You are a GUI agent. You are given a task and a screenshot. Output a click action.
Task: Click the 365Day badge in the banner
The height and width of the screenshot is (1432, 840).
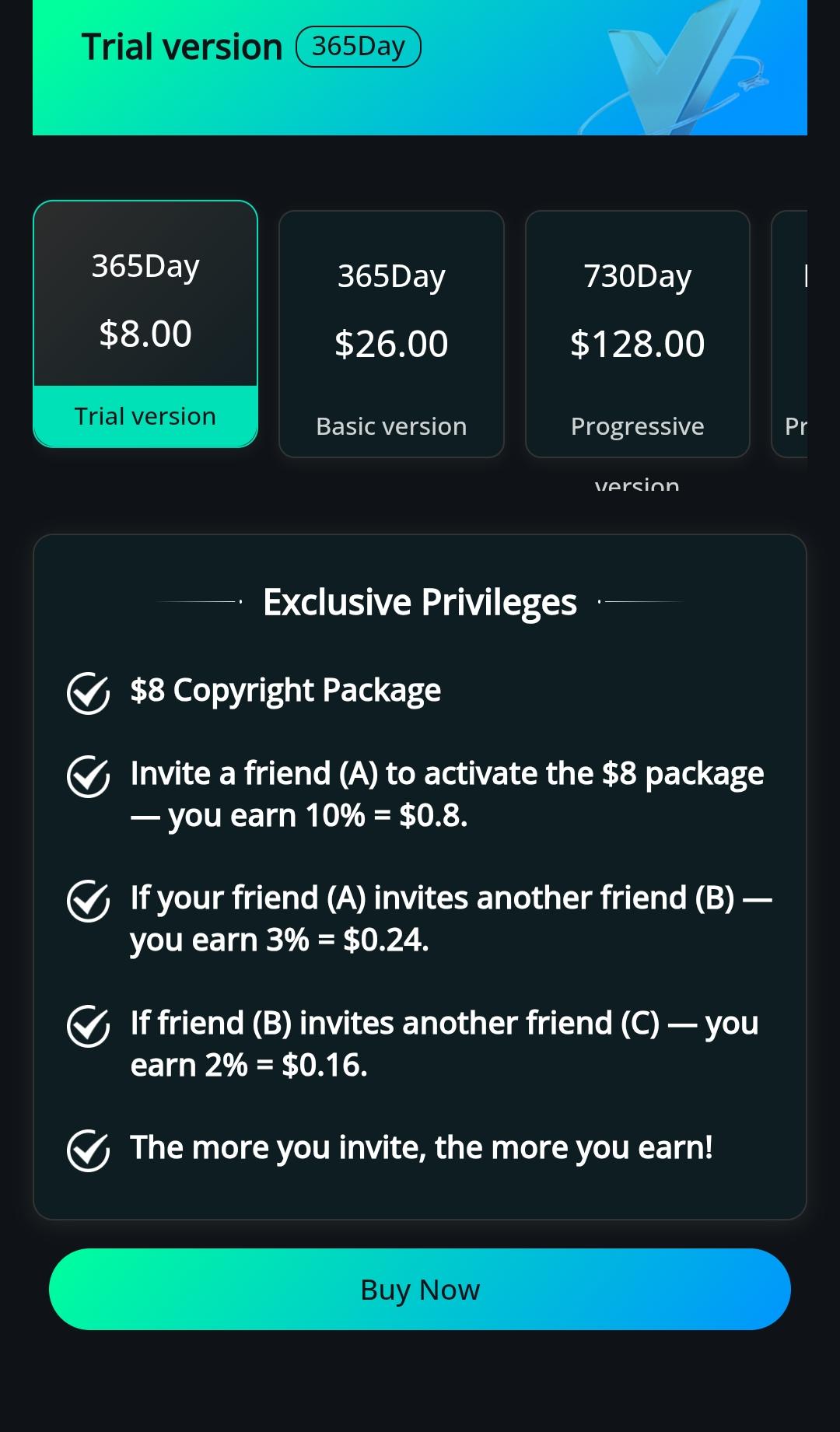tap(359, 47)
